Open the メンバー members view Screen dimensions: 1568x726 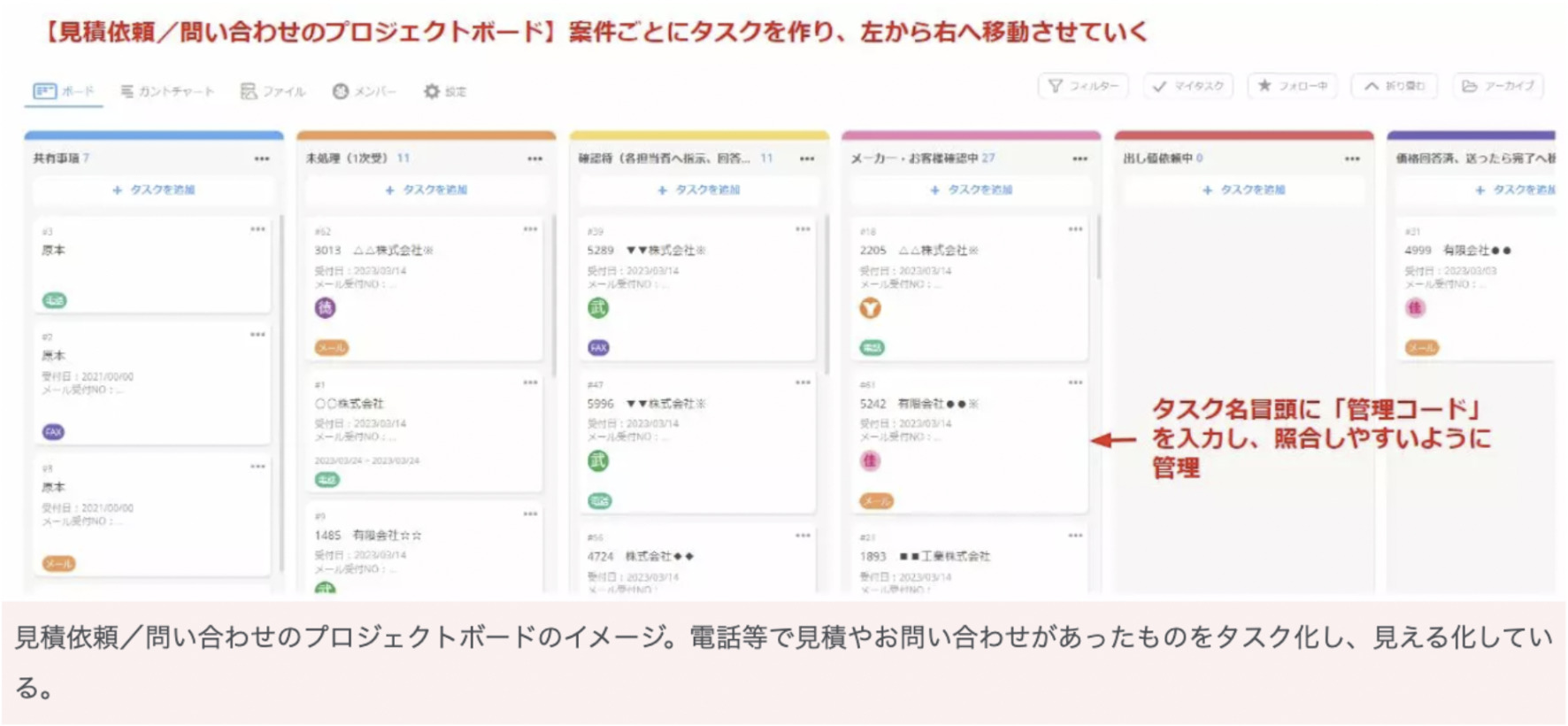364,91
